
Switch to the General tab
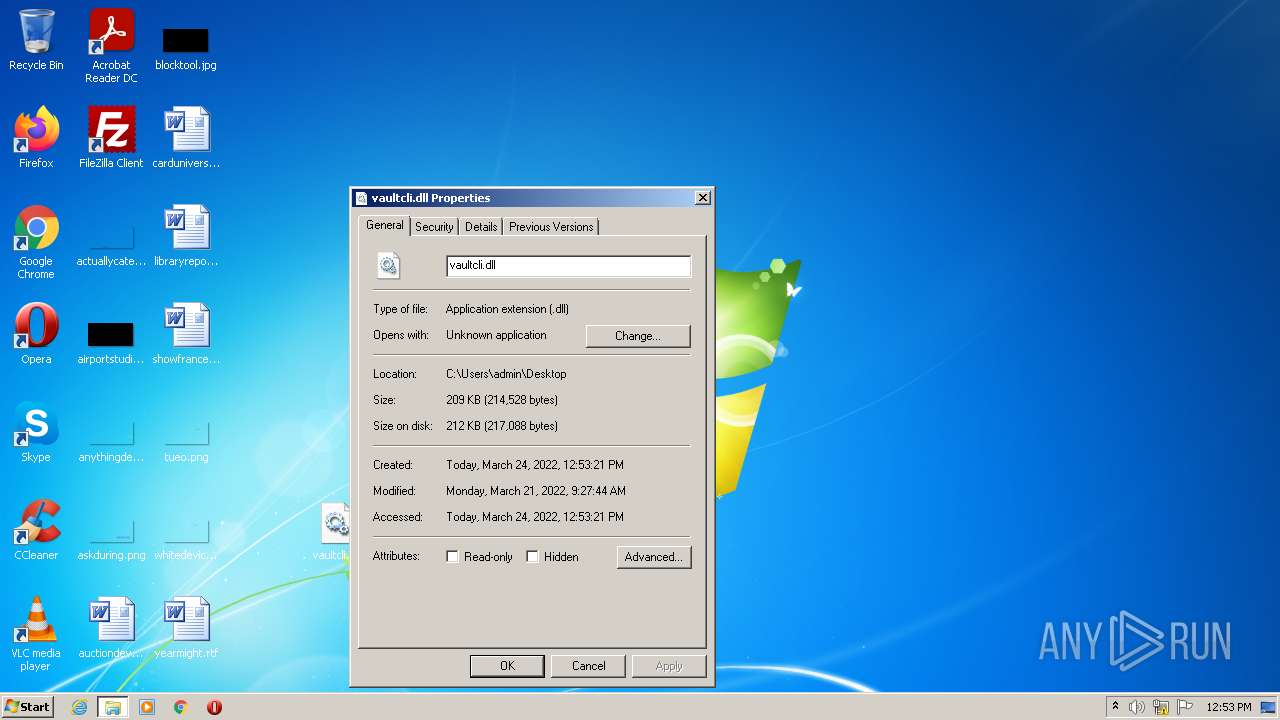(x=385, y=226)
